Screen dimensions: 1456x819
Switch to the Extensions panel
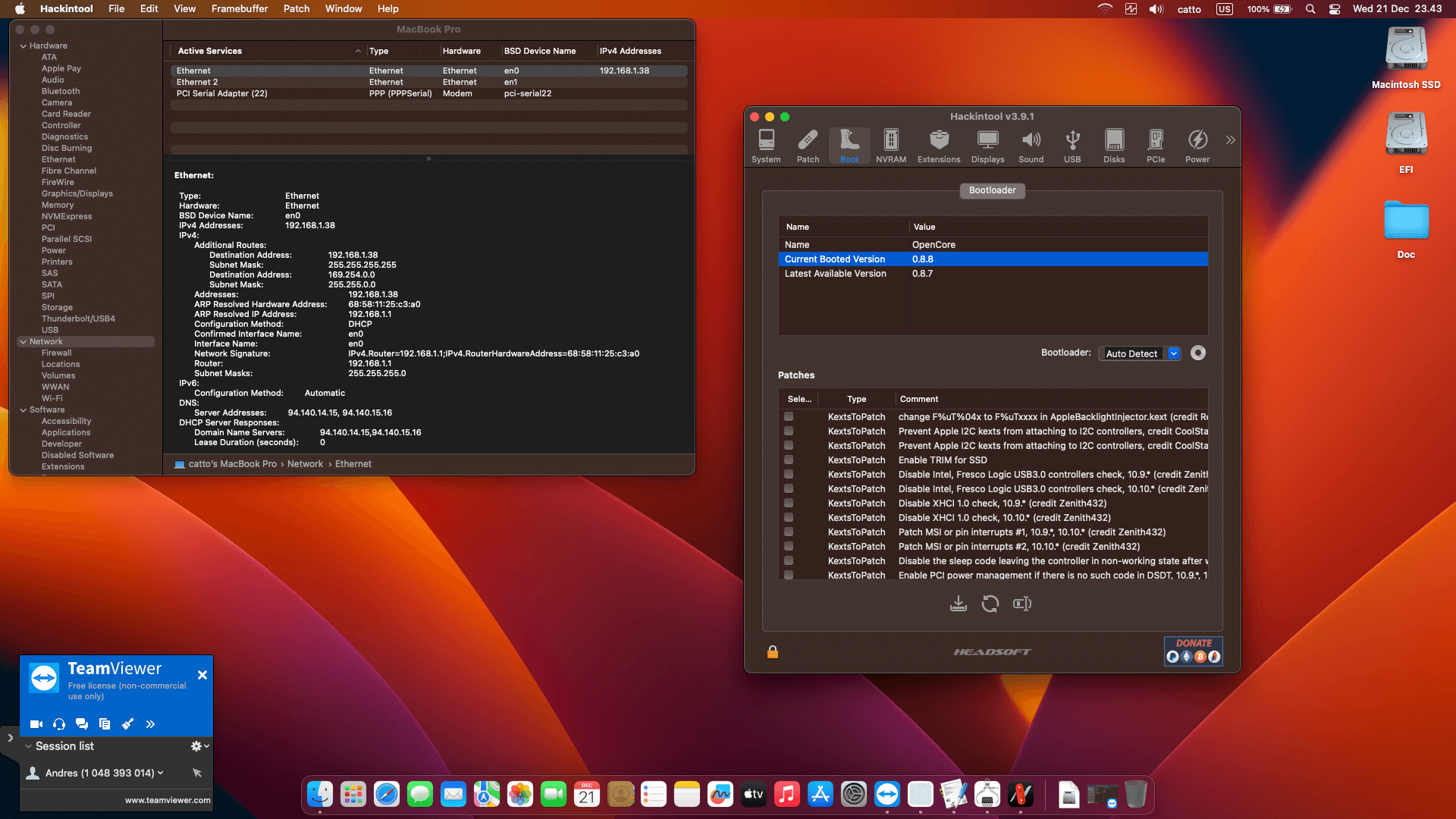[x=939, y=146]
